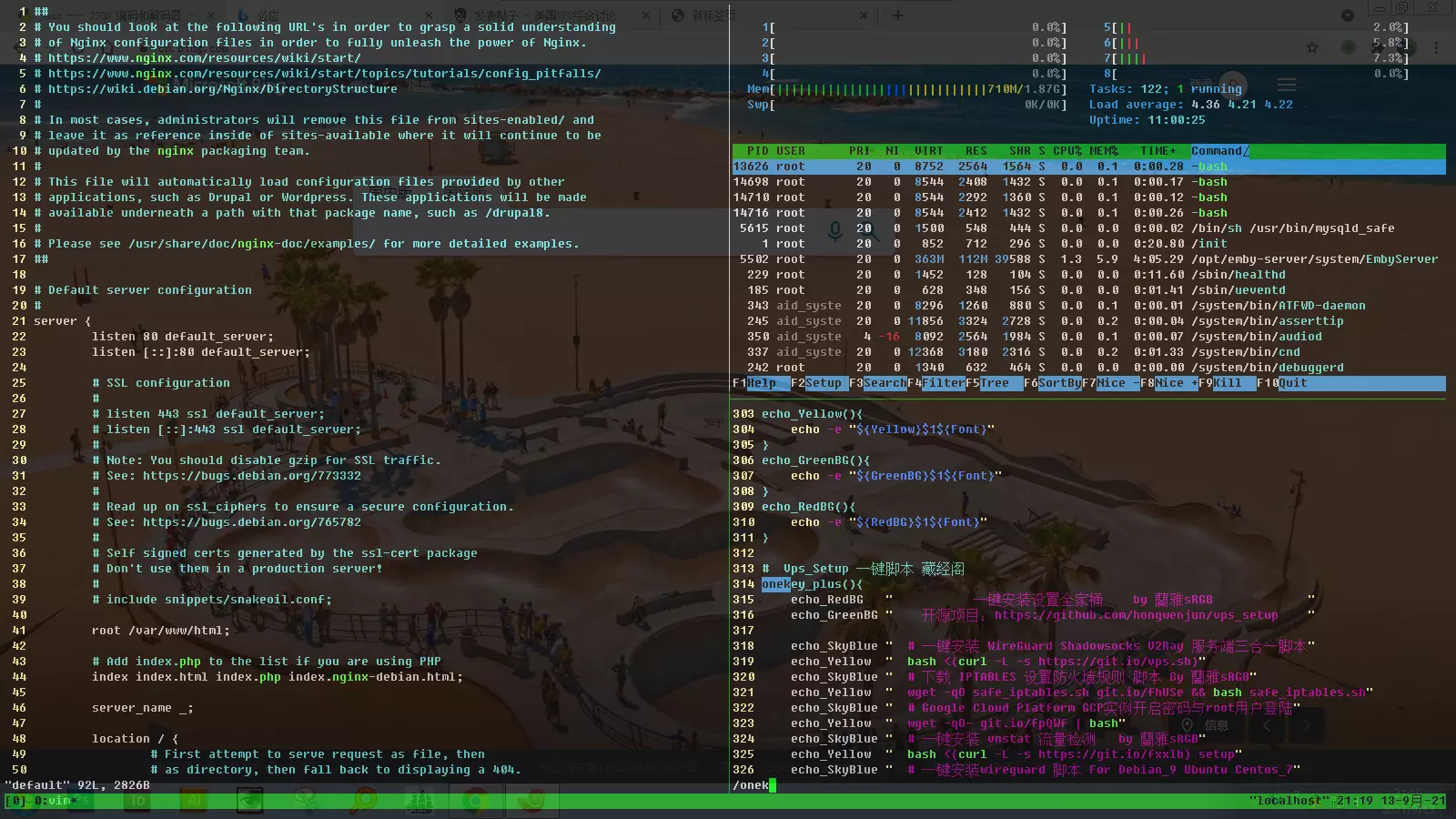This screenshot has height=819, width=1456.
Task: Select the /system/bin/debuggerd process row
Action: pos(1089,368)
